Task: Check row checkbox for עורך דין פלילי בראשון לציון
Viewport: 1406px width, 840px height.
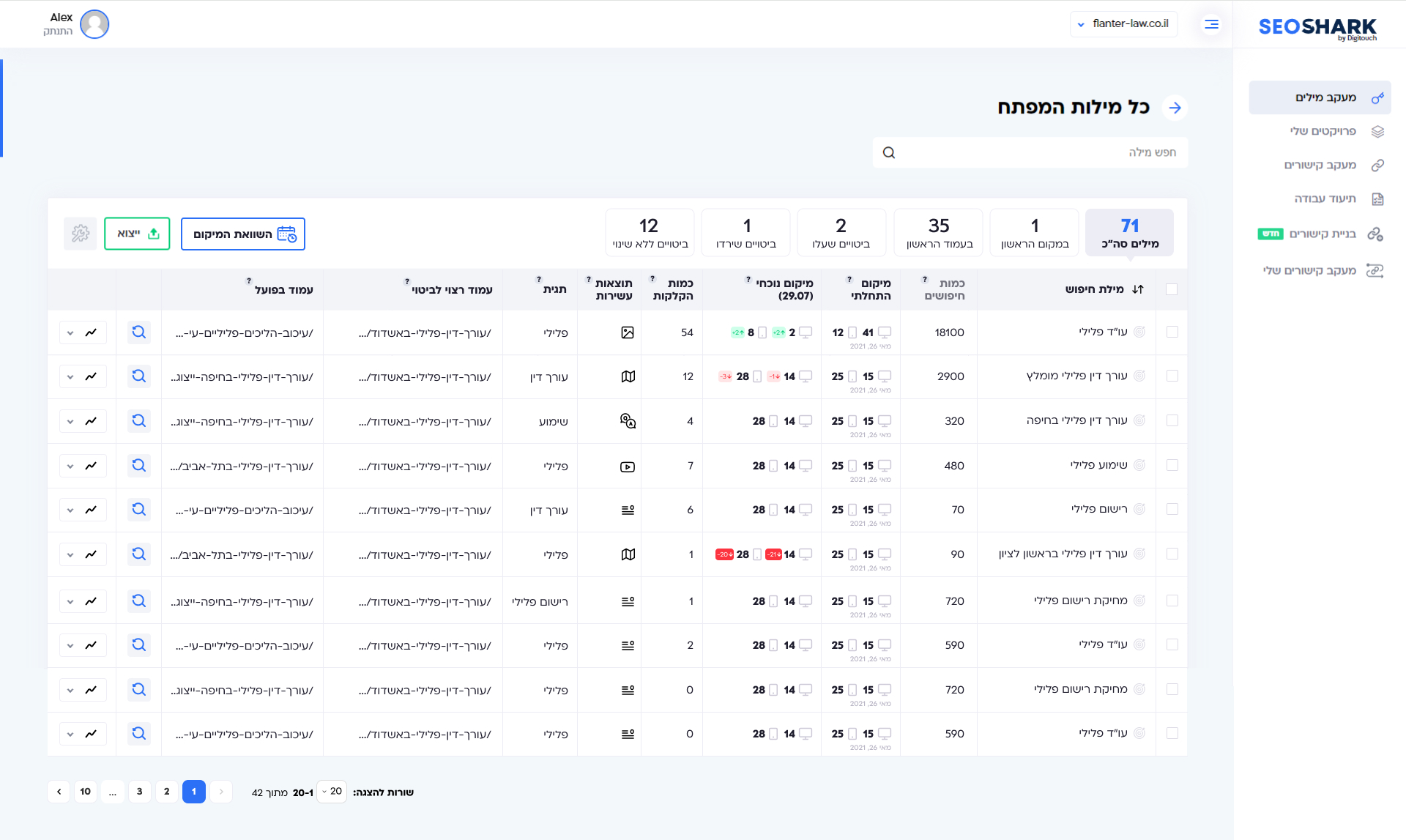Action: [x=1172, y=554]
